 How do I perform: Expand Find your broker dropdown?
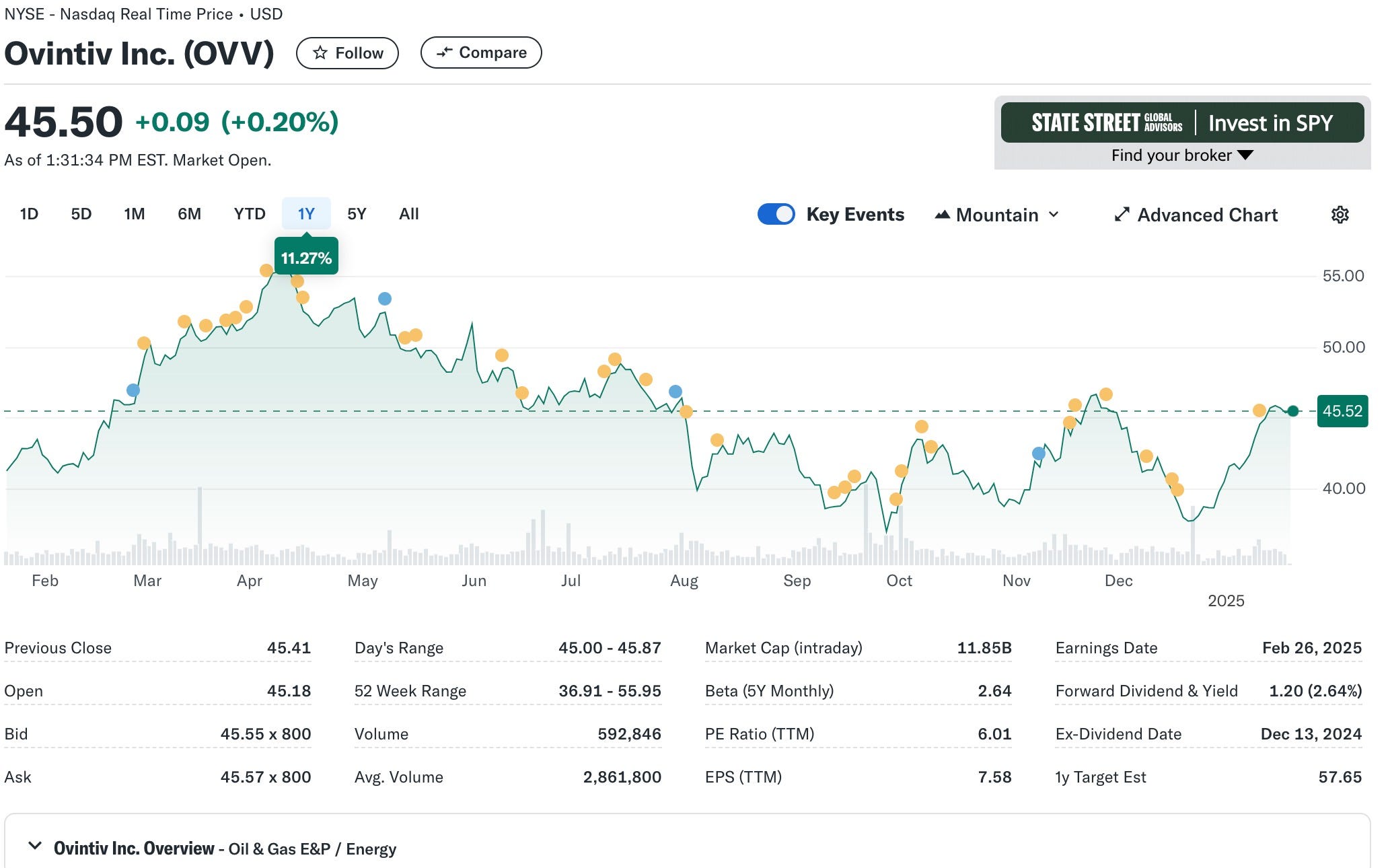[1181, 155]
